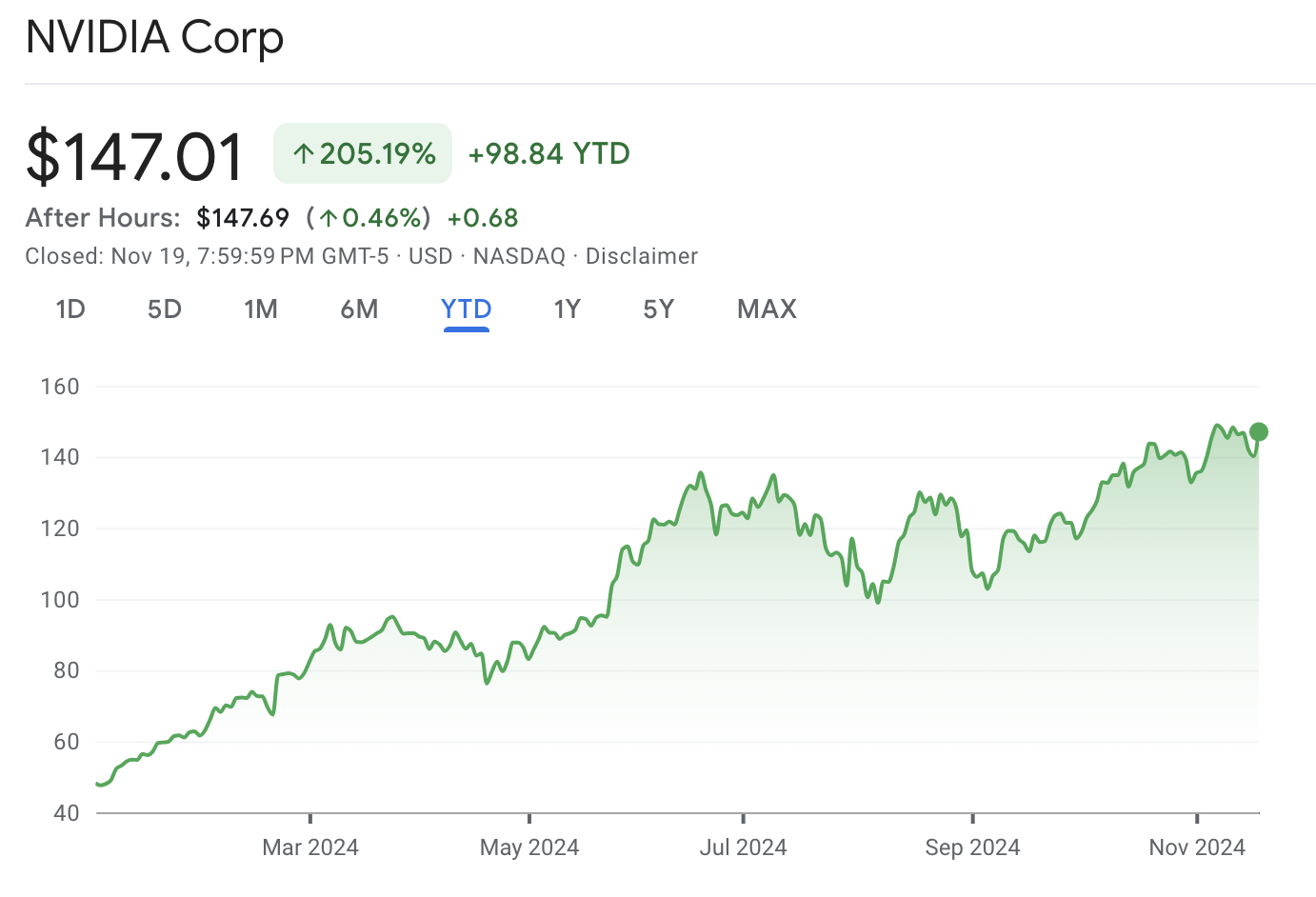The image size is (1316, 897).
Task: Select the 1D time range tab
Action: point(70,309)
